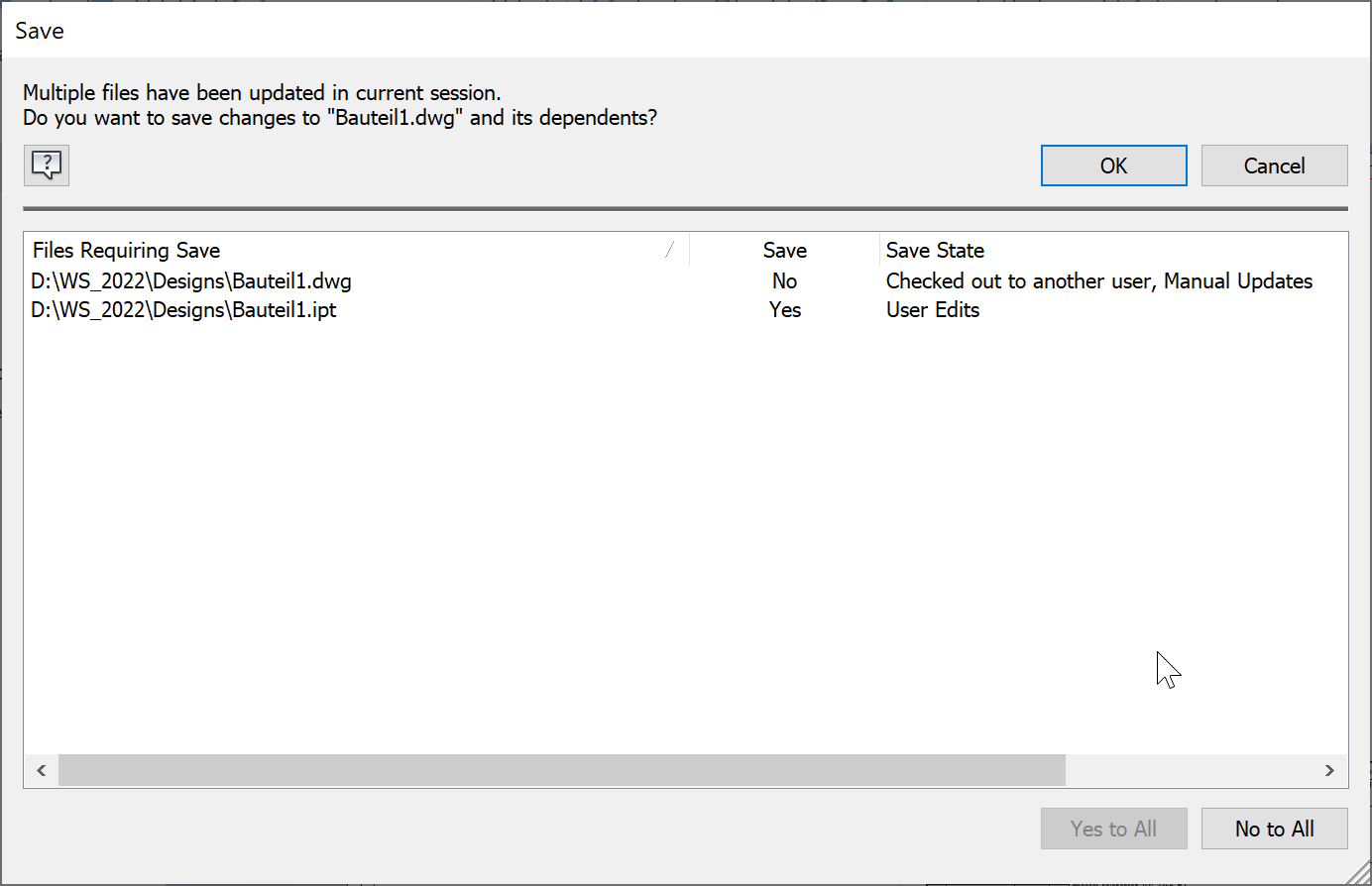Click the left scroll arrow of list

click(x=42, y=770)
